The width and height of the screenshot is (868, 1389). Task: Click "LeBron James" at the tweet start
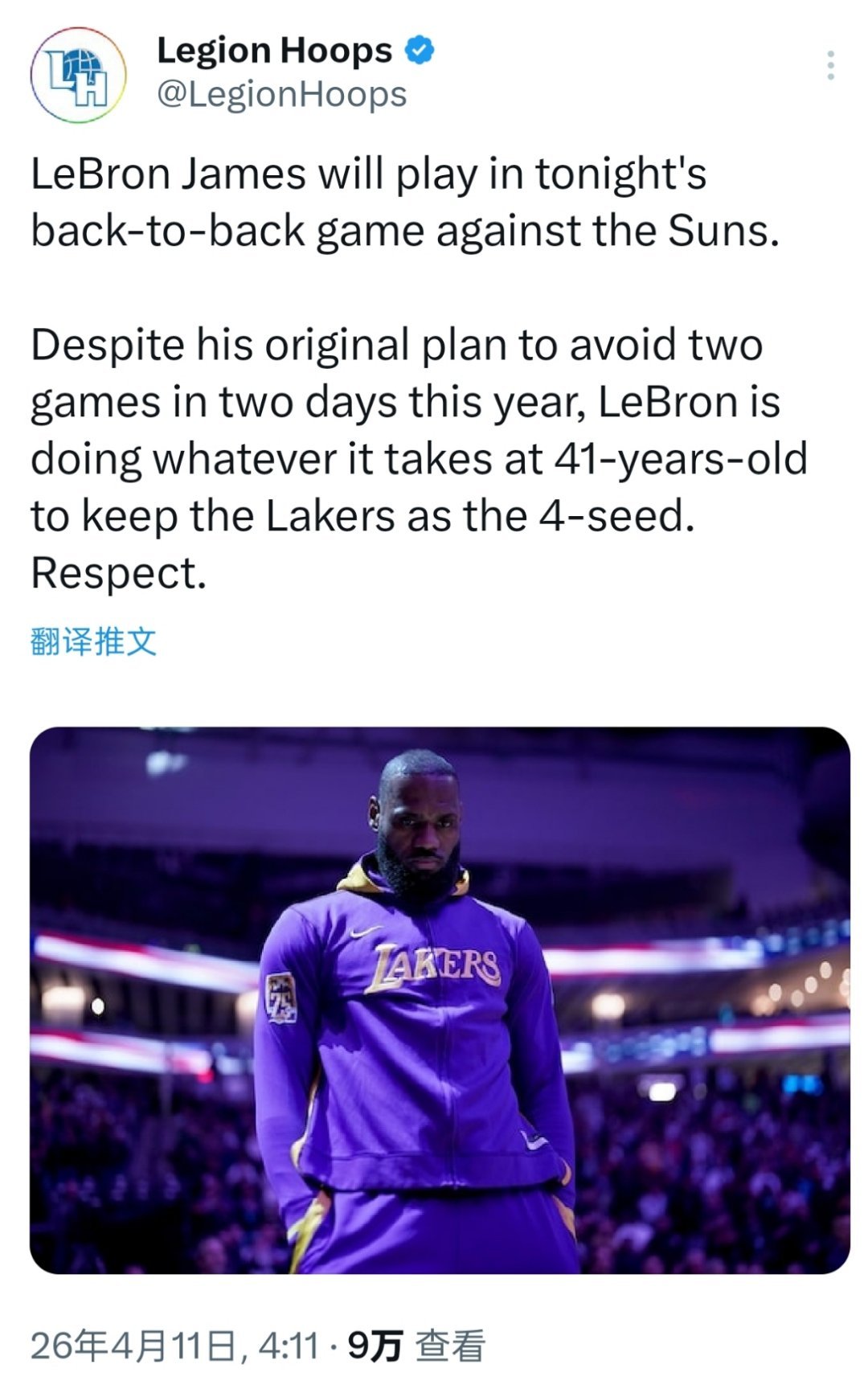click(x=168, y=174)
